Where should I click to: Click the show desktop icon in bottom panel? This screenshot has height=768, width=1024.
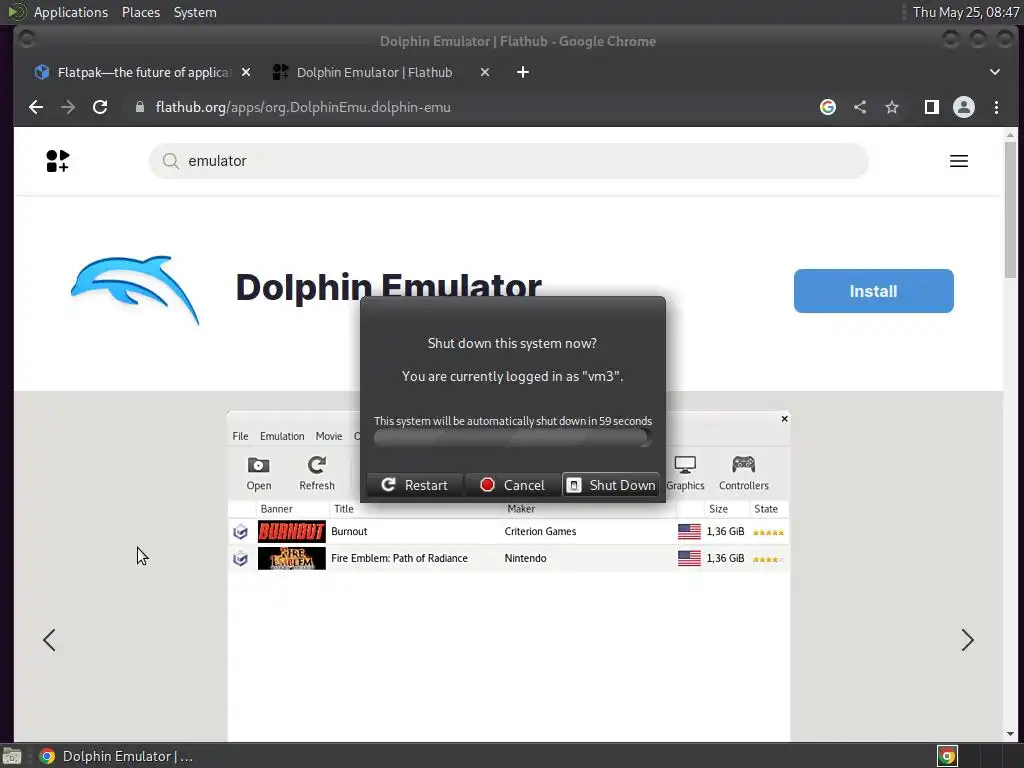tap(12, 756)
